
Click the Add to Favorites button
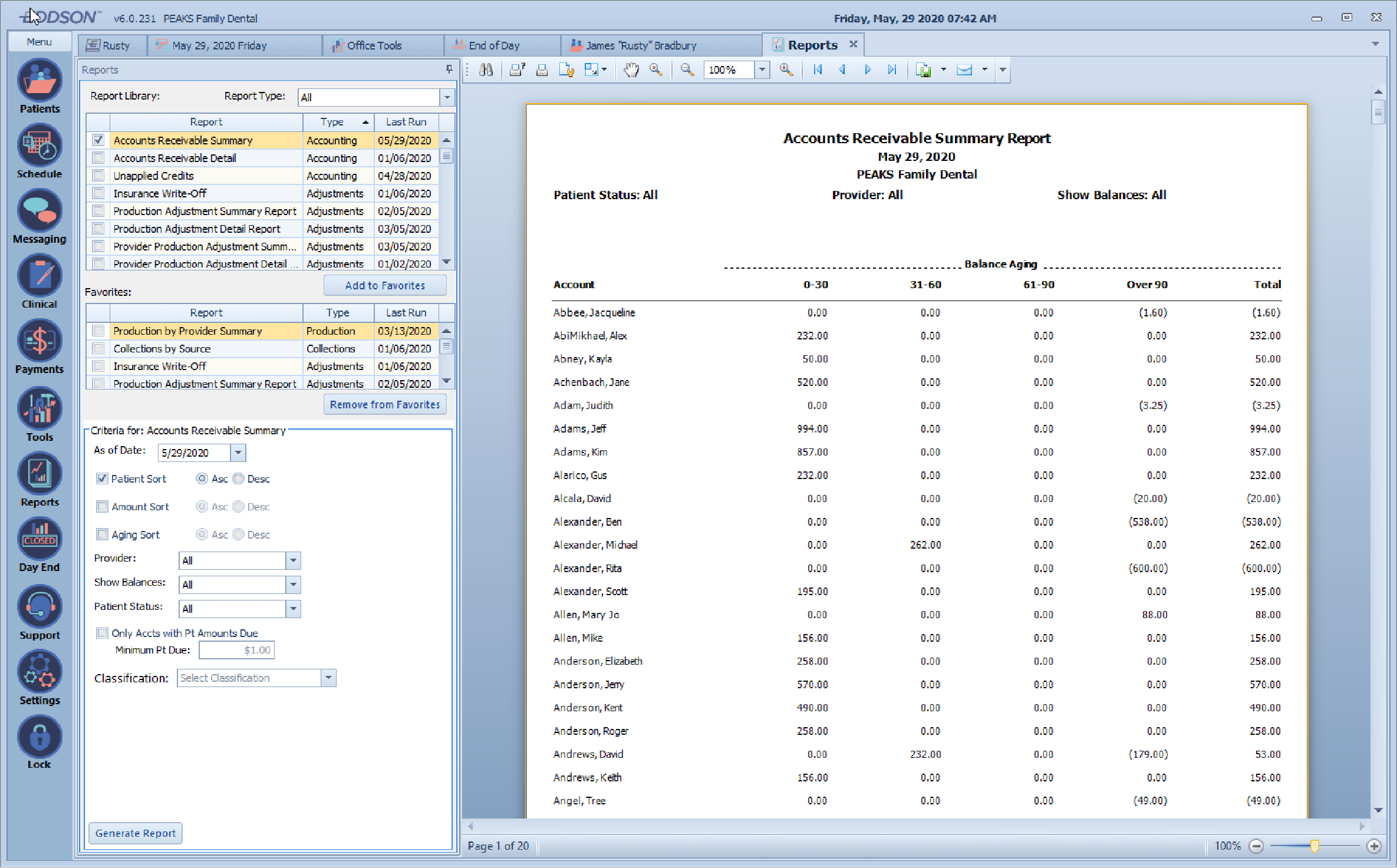(385, 285)
